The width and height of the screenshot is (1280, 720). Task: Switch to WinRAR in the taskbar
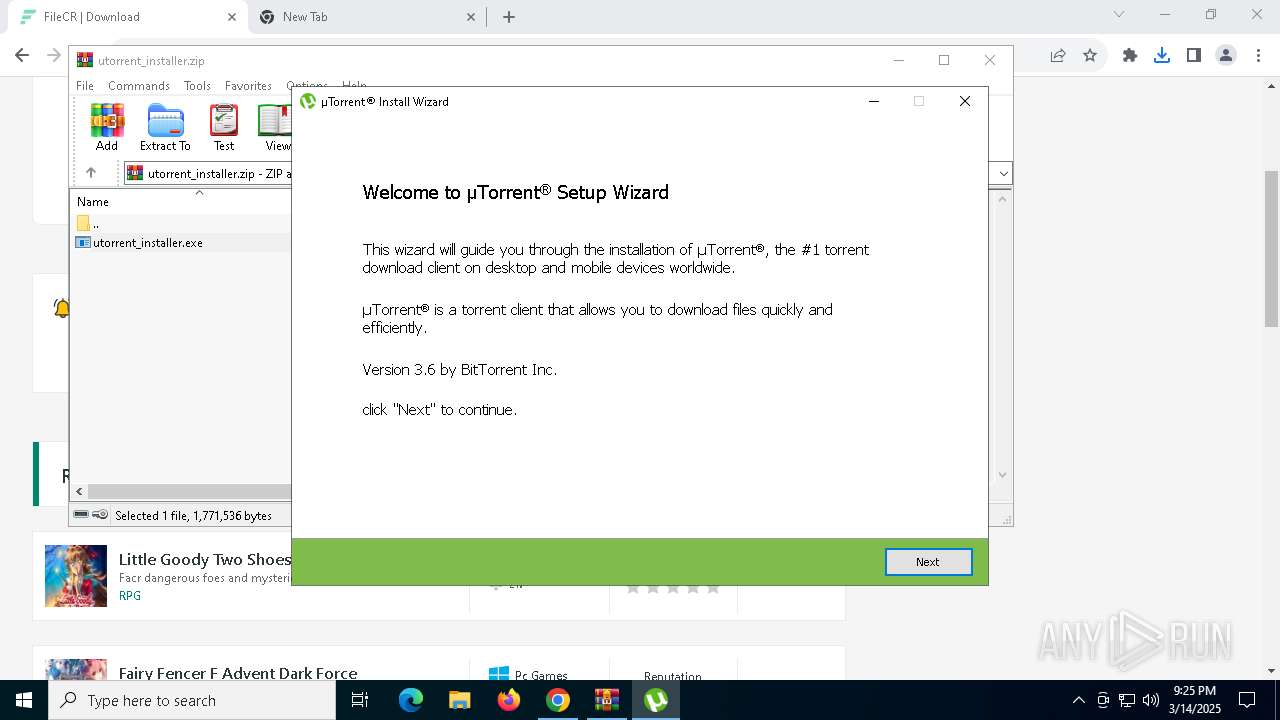coord(607,700)
